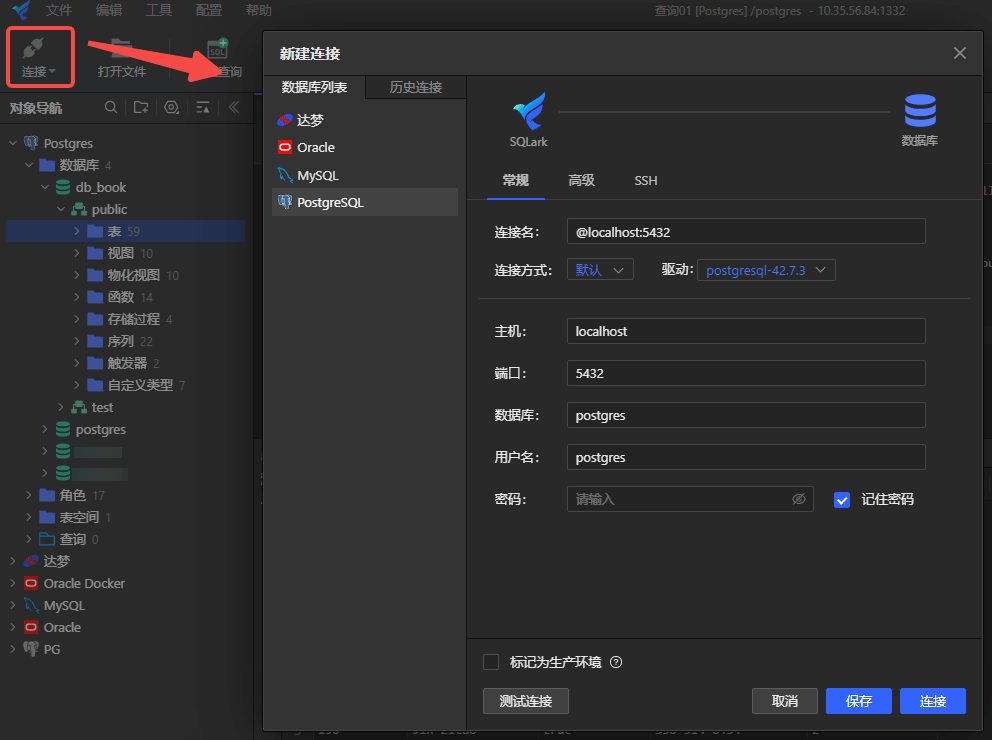Image resolution: width=992 pixels, height=740 pixels.
Task: Open the 编辑 menu
Action: coord(109,10)
